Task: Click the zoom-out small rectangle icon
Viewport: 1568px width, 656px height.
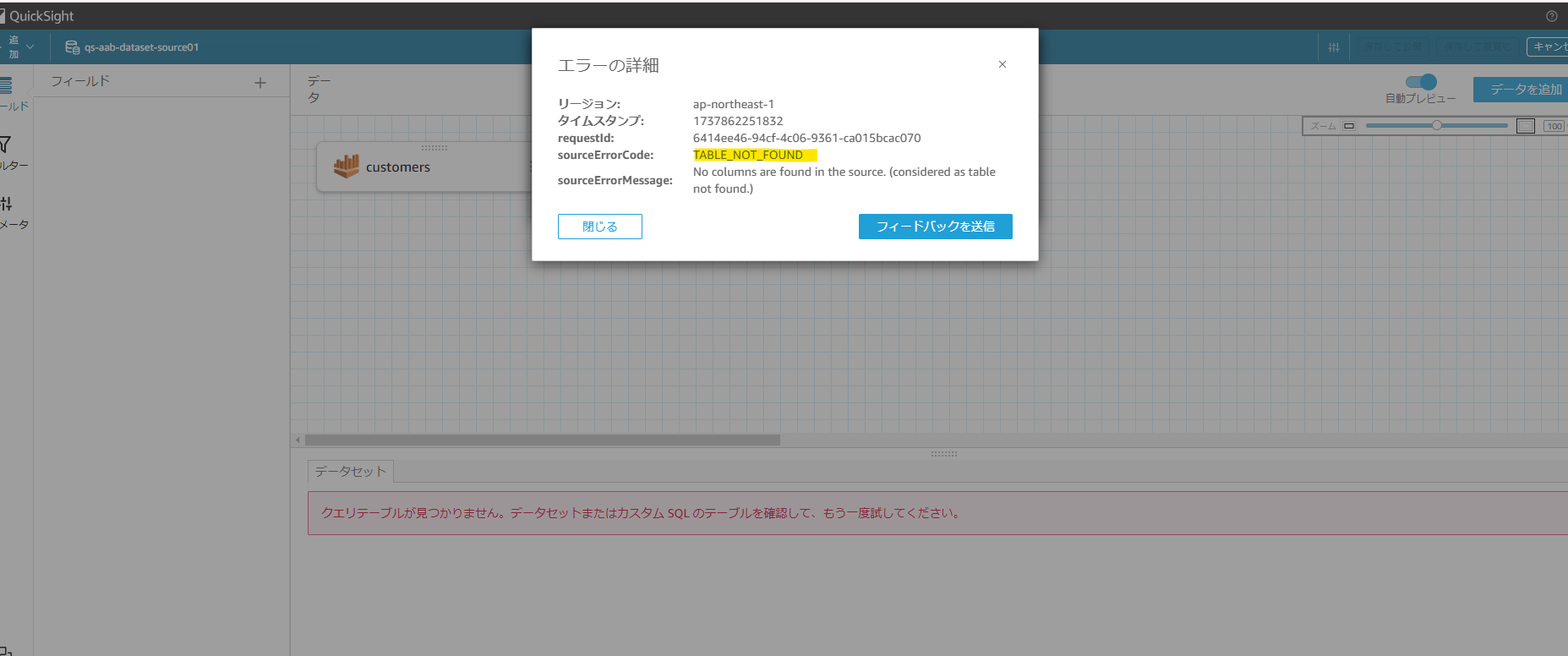Action: (x=1349, y=126)
